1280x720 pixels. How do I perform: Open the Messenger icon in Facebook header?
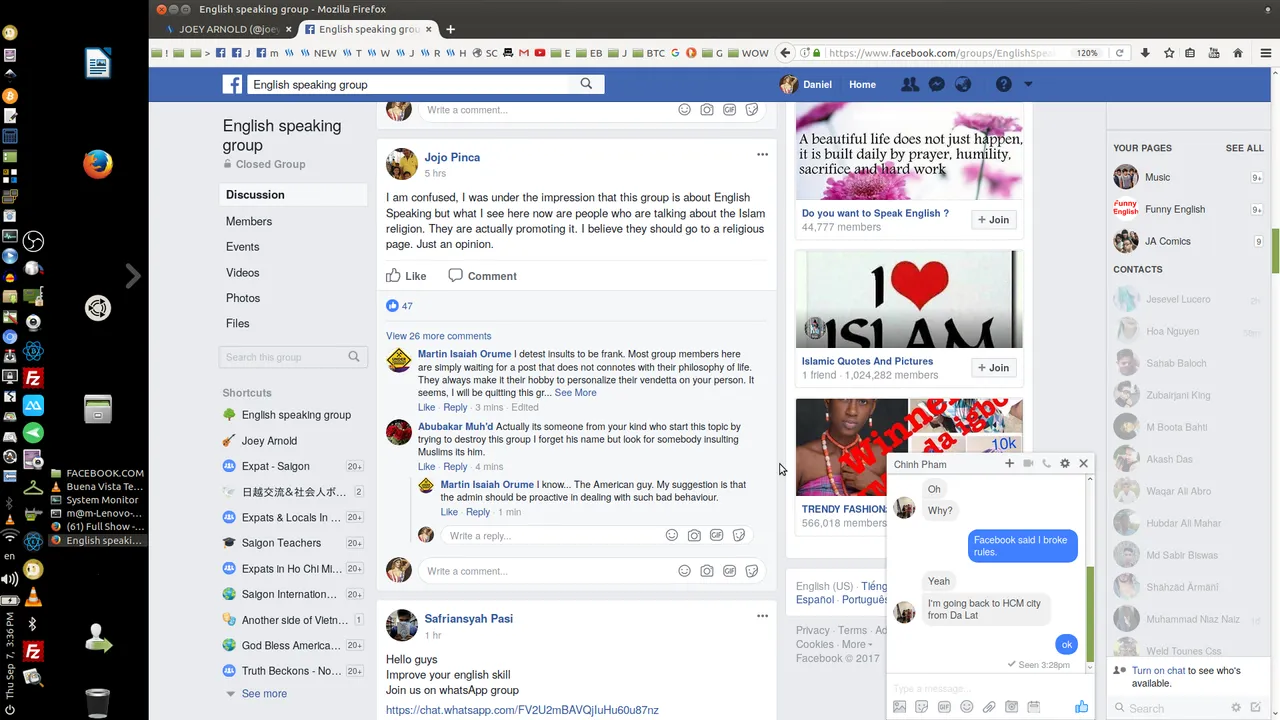tap(937, 85)
